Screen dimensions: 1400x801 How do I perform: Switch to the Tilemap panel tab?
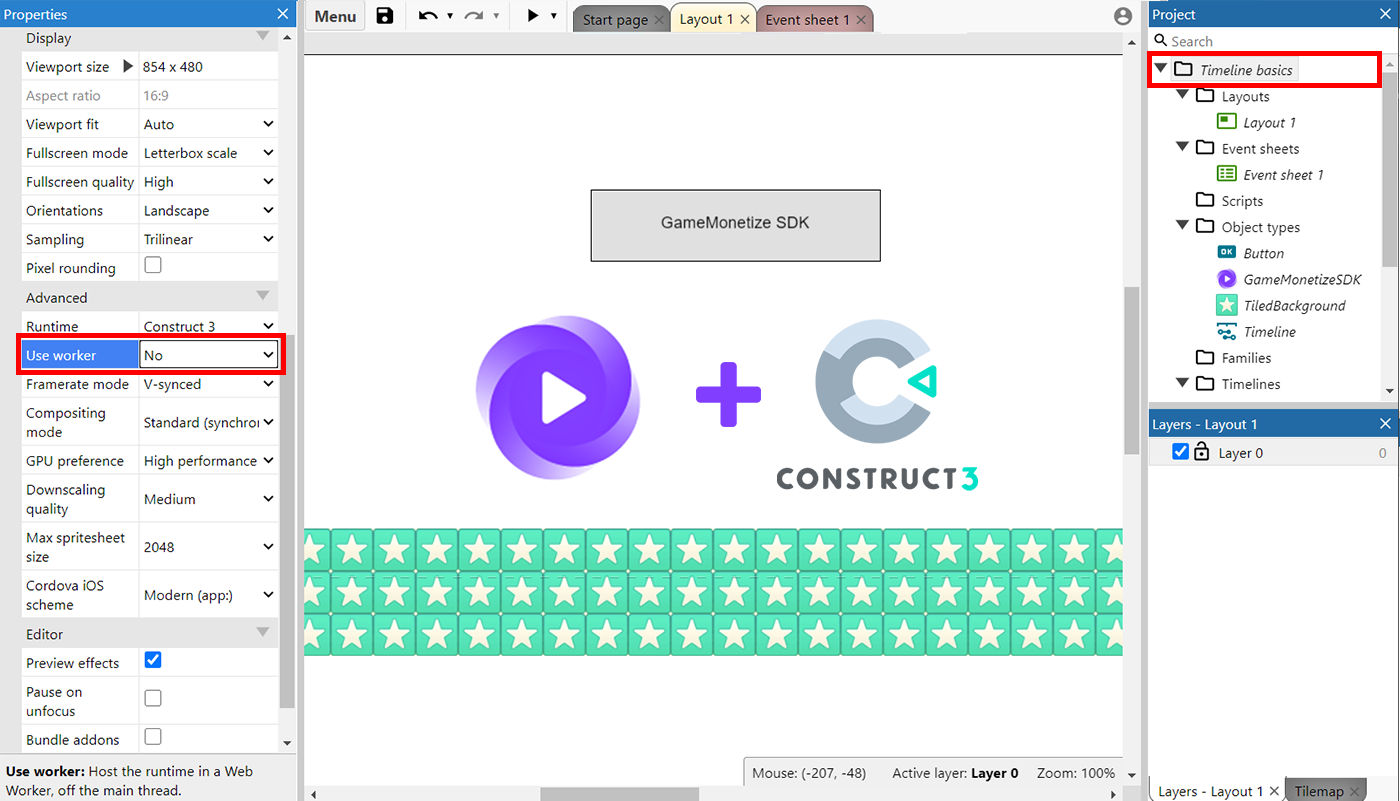pyautogui.click(x=1322, y=790)
